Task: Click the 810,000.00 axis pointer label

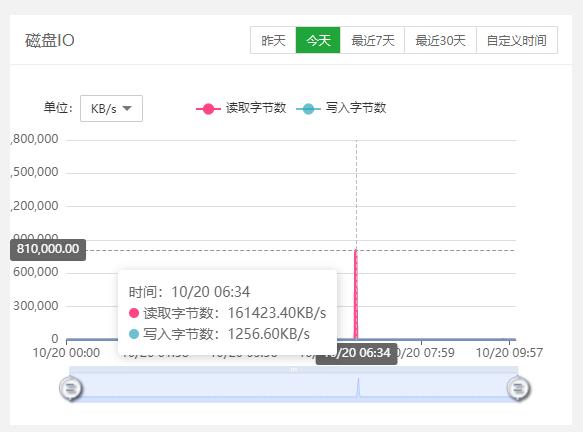Action: point(48,249)
